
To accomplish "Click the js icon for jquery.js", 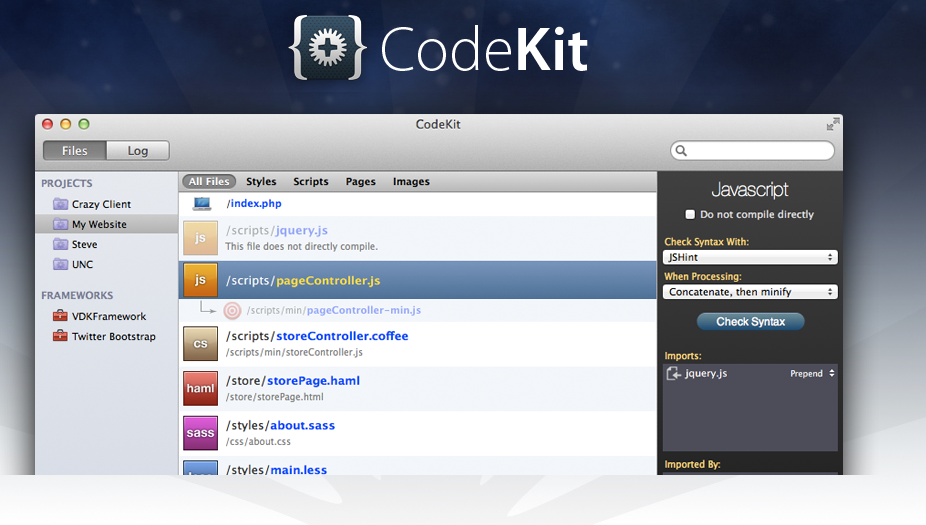I will [200, 238].
